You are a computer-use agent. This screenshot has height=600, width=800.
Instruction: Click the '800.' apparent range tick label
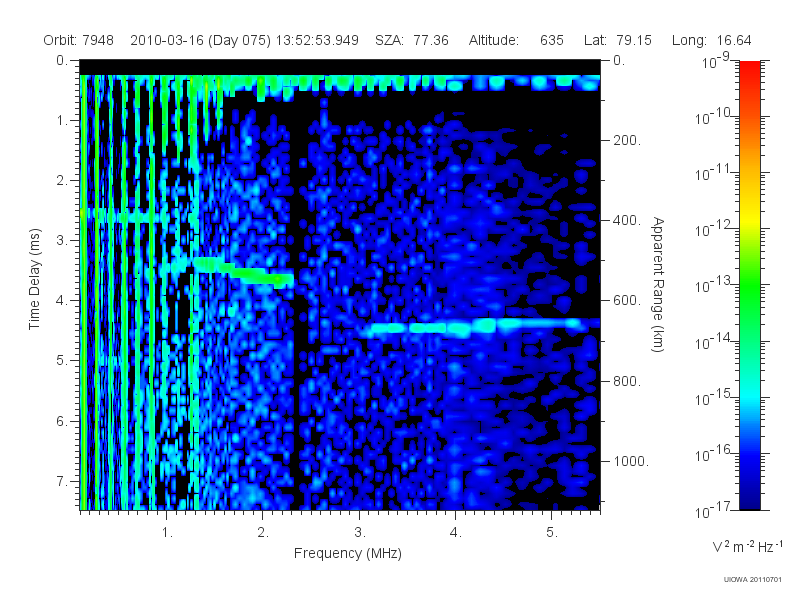click(627, 381)
